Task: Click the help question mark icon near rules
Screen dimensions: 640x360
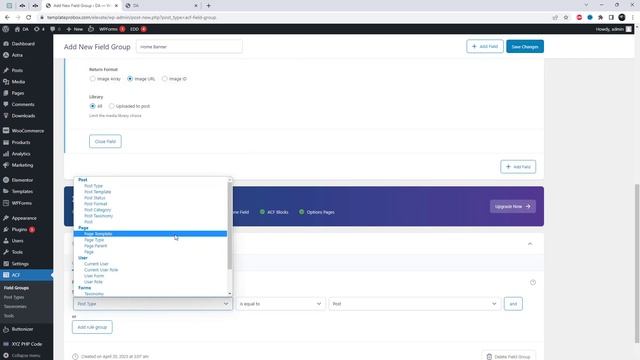Action: tap(533, 282)
